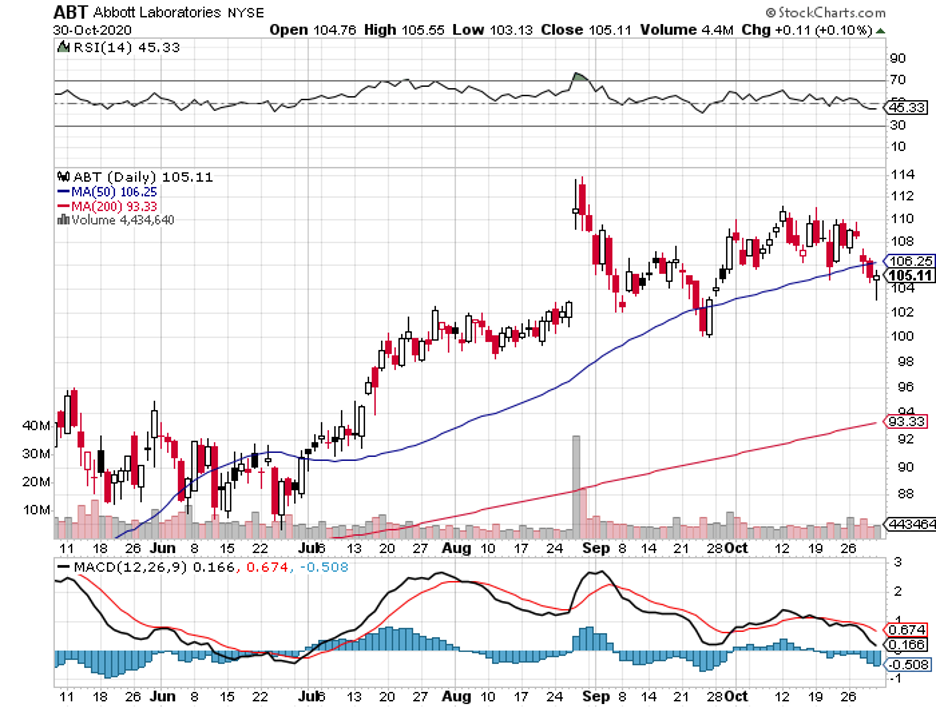Click Aug on the price chart date axis
Screen dimensions: 936x708
[x=457, y=548]
